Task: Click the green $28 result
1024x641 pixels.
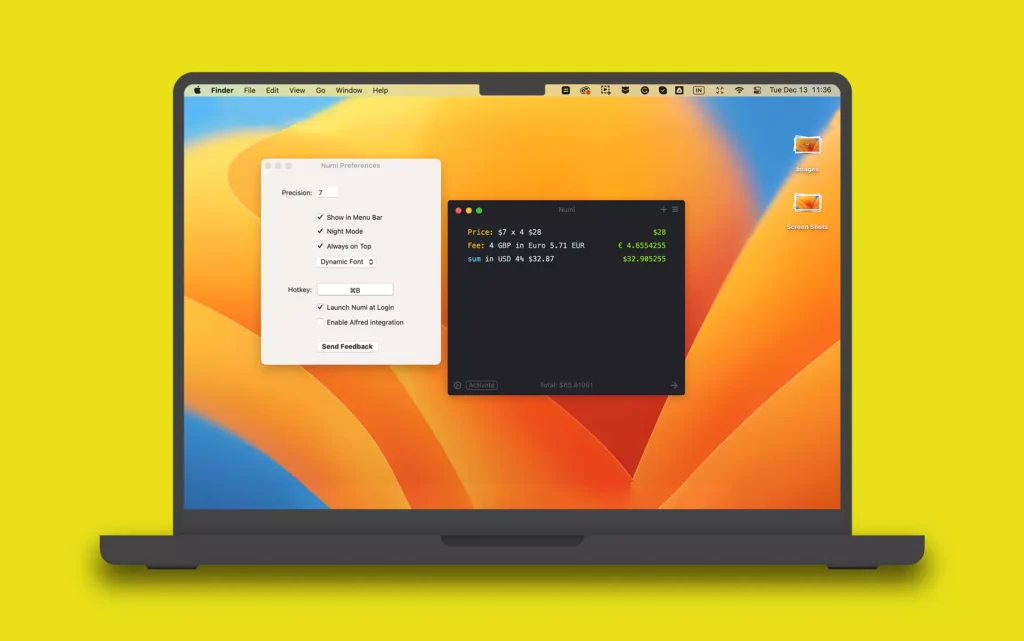Action: click(660, 232)
